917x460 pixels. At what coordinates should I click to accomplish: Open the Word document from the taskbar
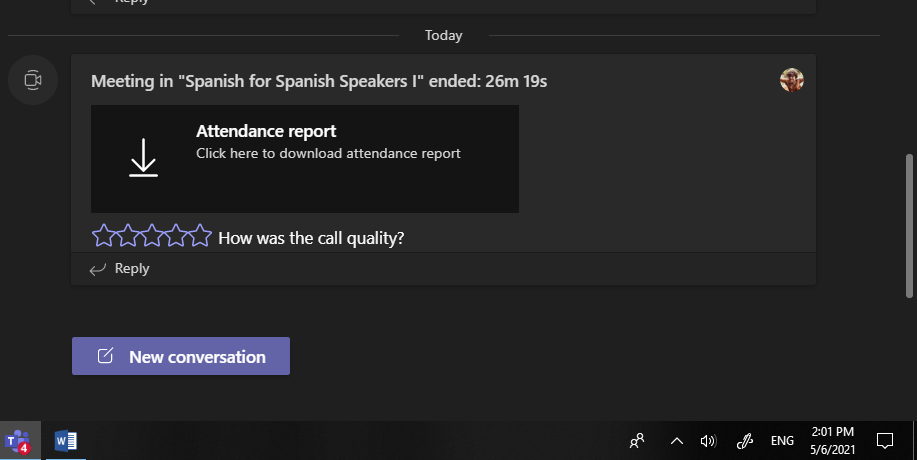point(66,440)
